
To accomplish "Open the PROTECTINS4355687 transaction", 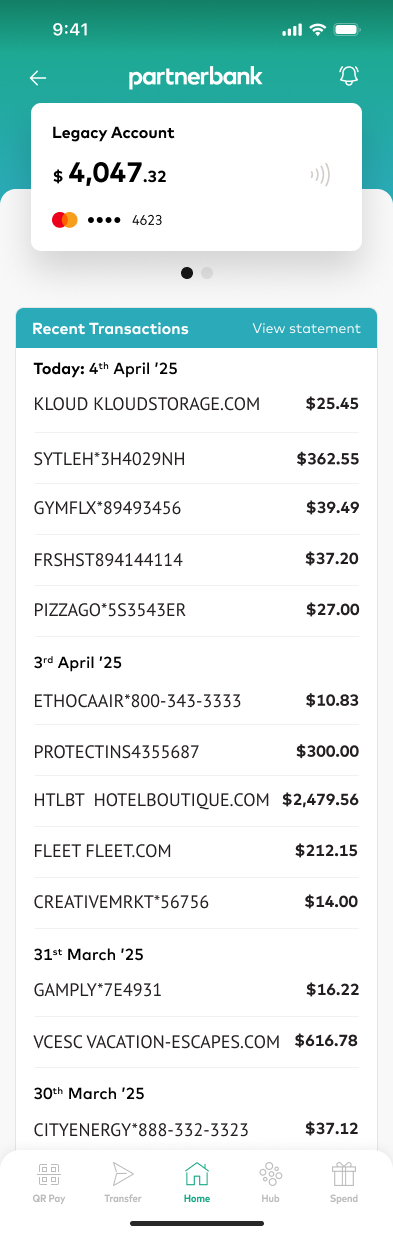I will coord(196,750).
